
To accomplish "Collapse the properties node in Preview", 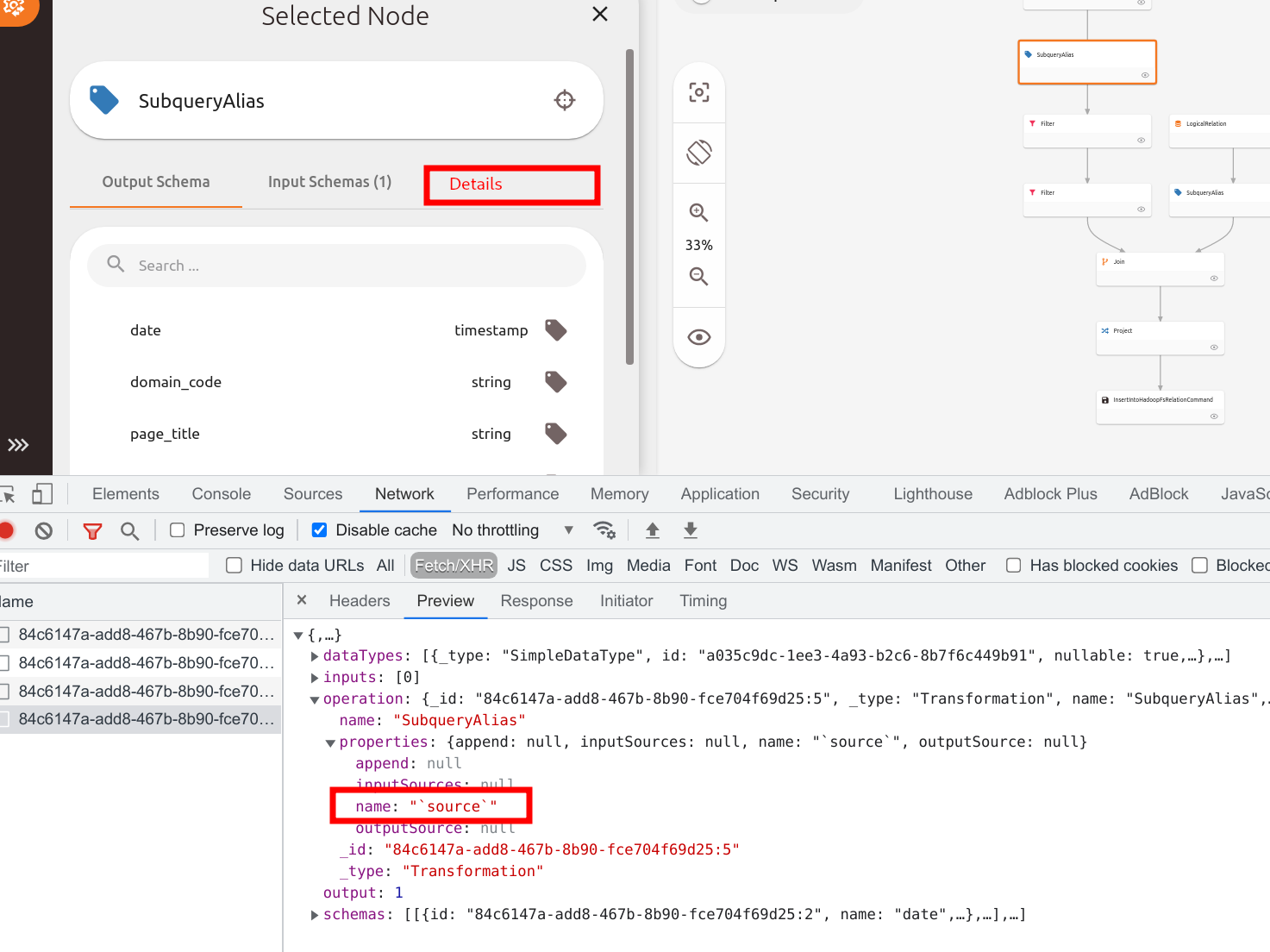I will pos(330,742).
